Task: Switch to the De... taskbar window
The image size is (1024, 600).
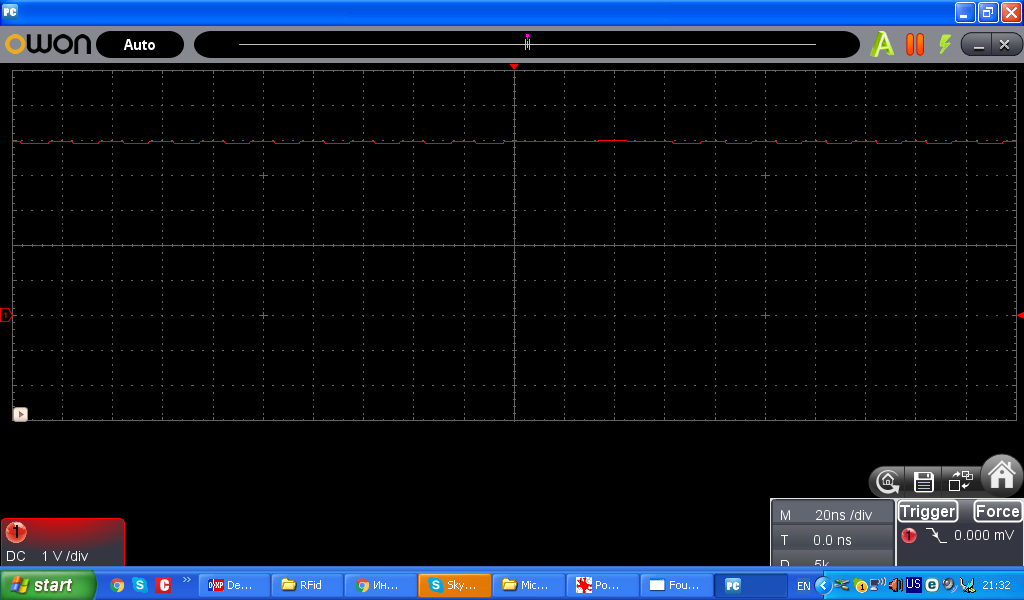Action: coord(234,585)
